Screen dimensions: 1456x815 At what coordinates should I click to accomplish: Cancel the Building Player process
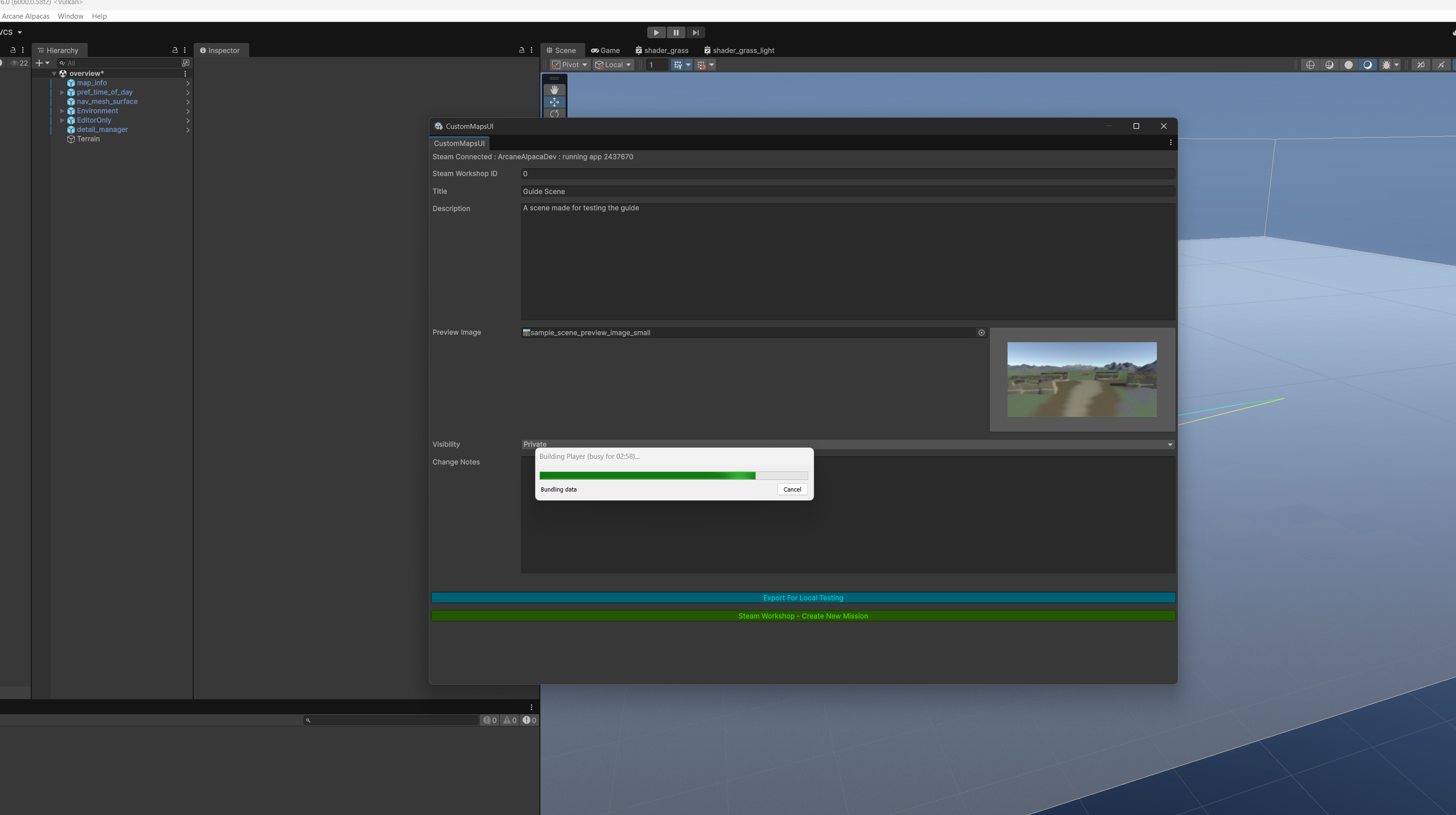tap(791, 489)
